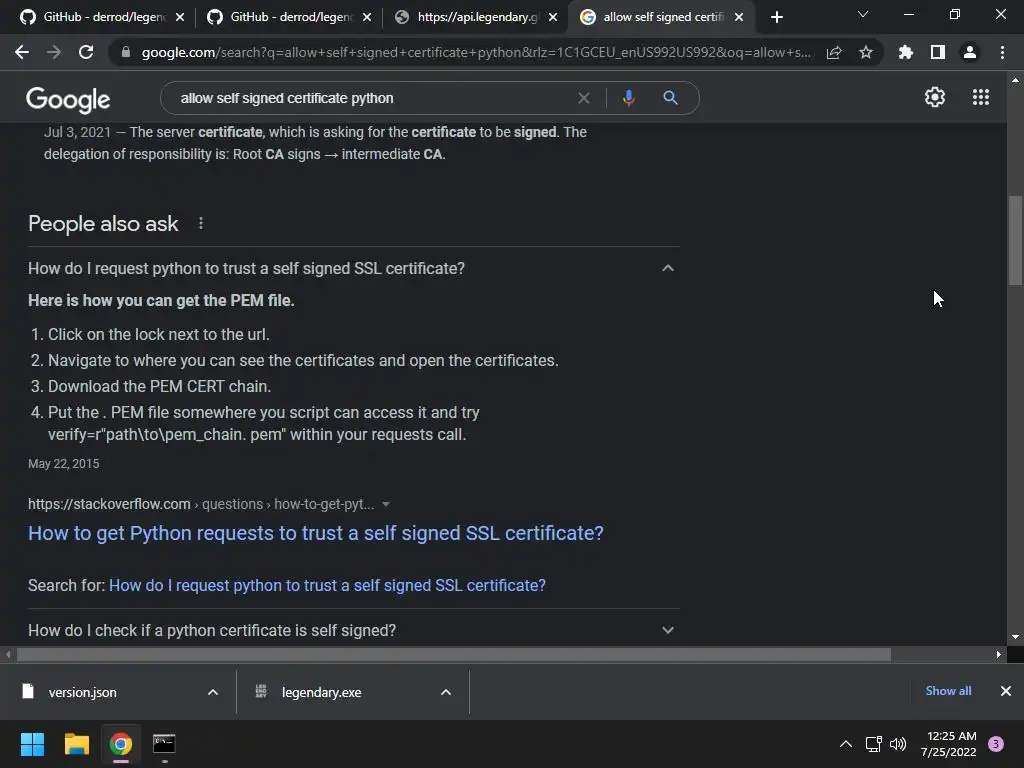Click 'Here is how you can get the PEM file.' text

pyautogui.click(x=161, y=300)
